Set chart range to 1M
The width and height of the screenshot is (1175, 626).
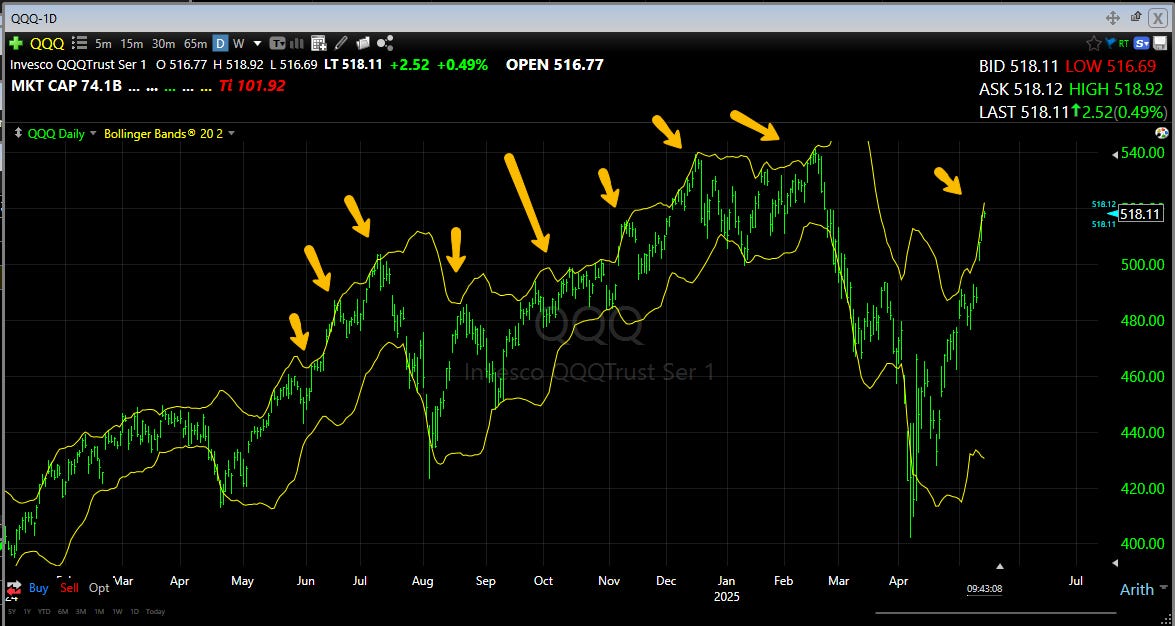tap(99, 612)
